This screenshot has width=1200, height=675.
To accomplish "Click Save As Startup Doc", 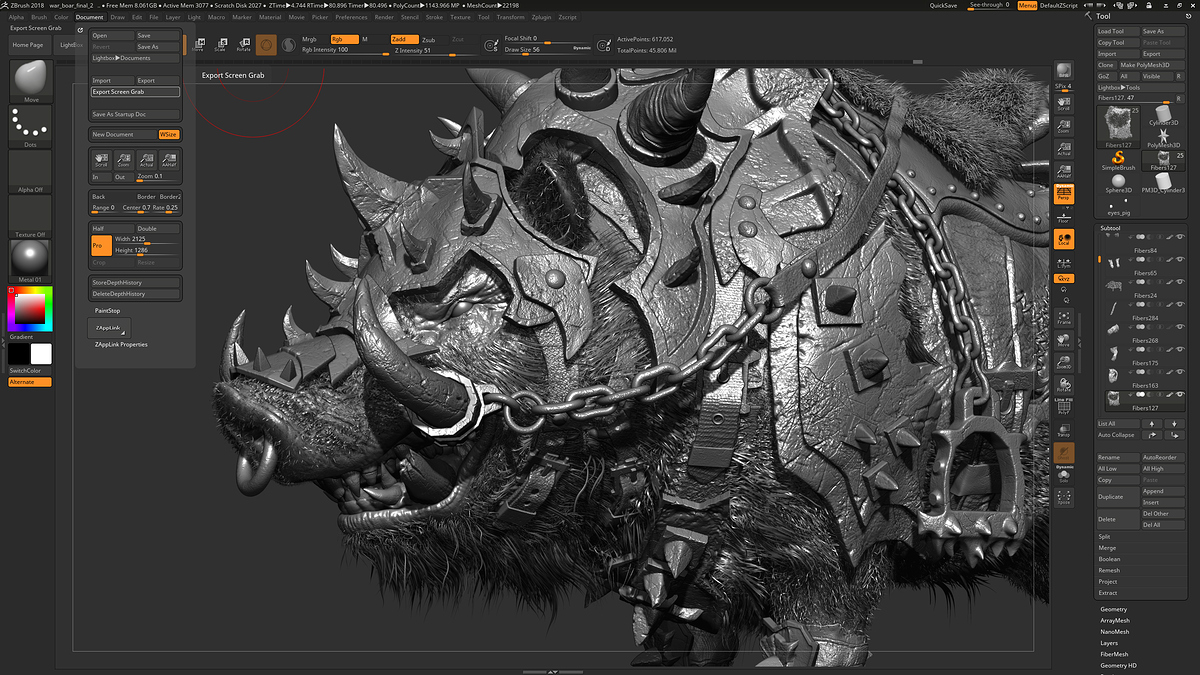I will click(135, 114).
